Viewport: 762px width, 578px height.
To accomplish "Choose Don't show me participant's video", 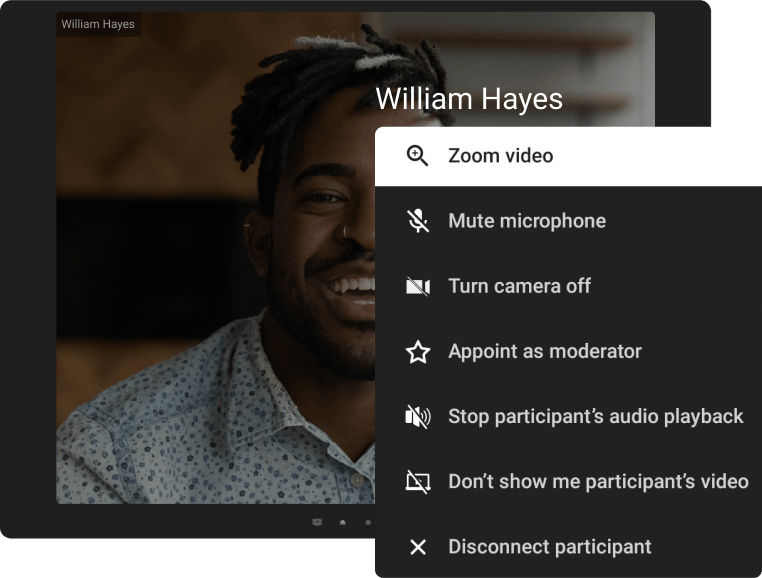I will tap(598, 481).
